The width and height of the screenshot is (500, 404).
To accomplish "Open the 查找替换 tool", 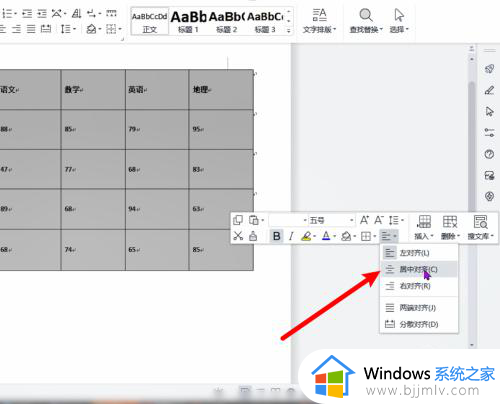I will (x=366, y=21).
